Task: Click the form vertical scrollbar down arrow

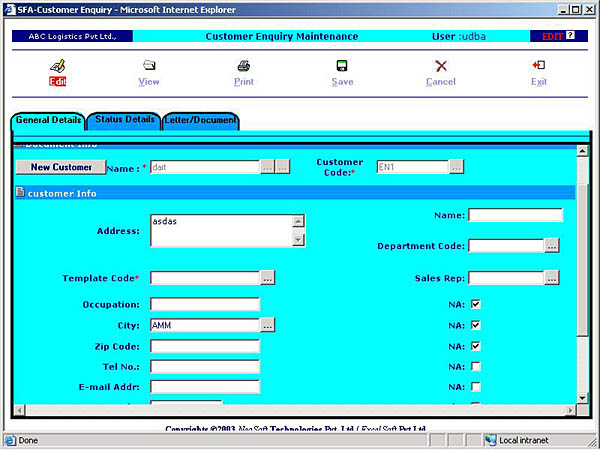Action: 582,398
